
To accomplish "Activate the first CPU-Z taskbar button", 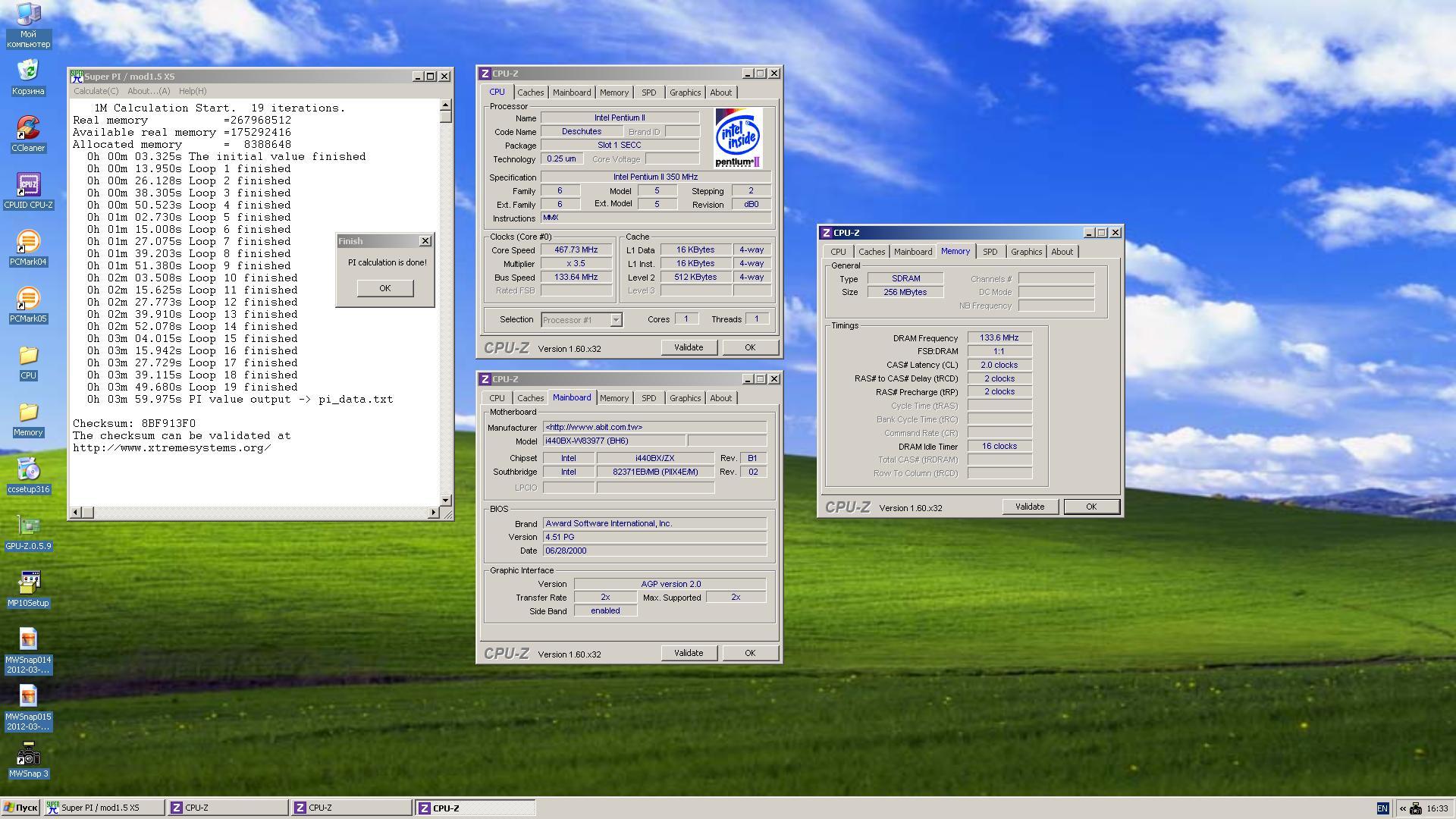I will click(227, 808).
